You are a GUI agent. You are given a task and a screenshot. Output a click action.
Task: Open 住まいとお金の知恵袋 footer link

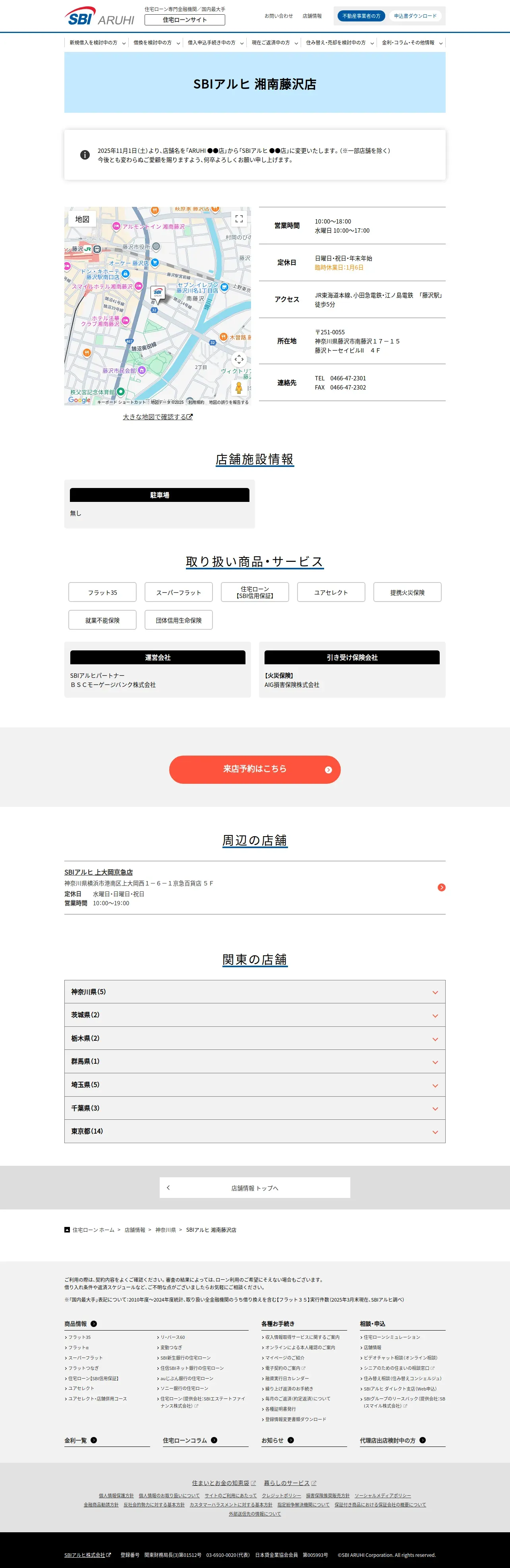(224, 1483)
